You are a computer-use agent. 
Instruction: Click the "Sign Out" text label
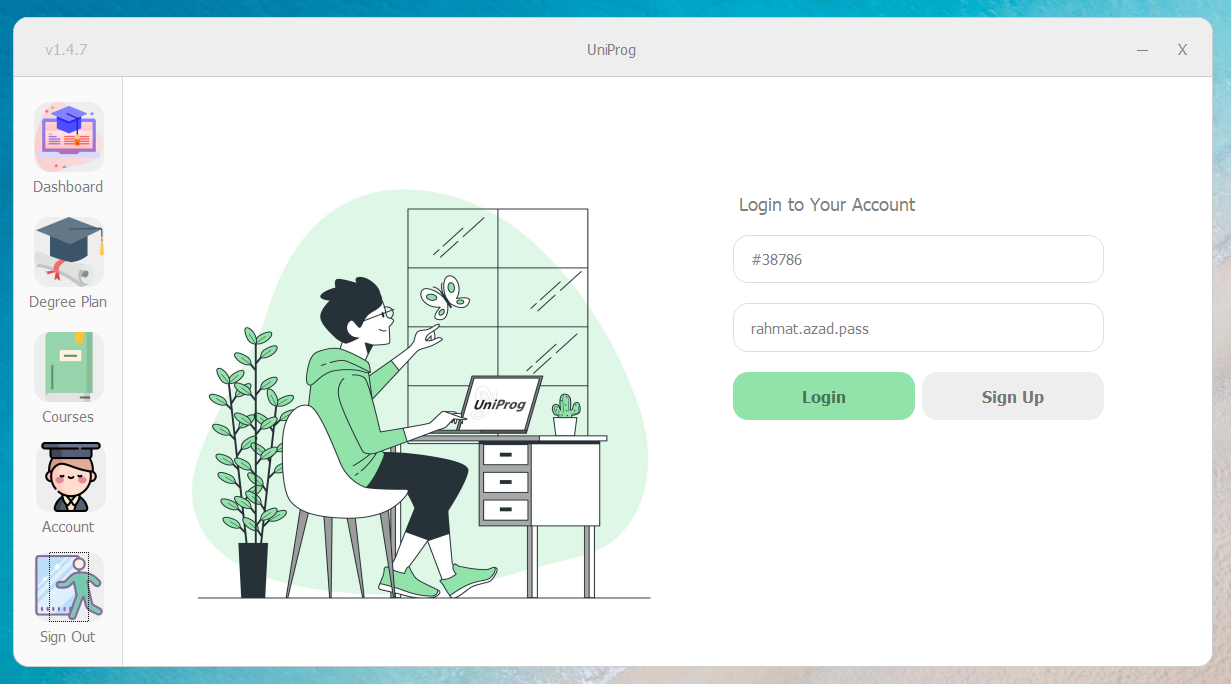click(x=68, y=637)
